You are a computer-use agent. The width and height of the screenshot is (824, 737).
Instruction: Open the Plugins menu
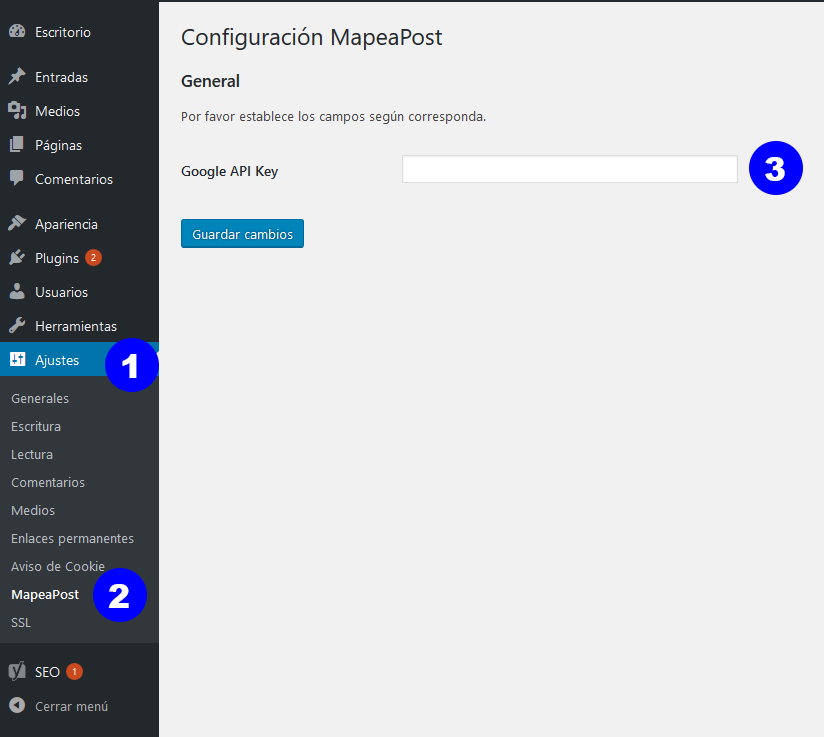tap(79, 258)
